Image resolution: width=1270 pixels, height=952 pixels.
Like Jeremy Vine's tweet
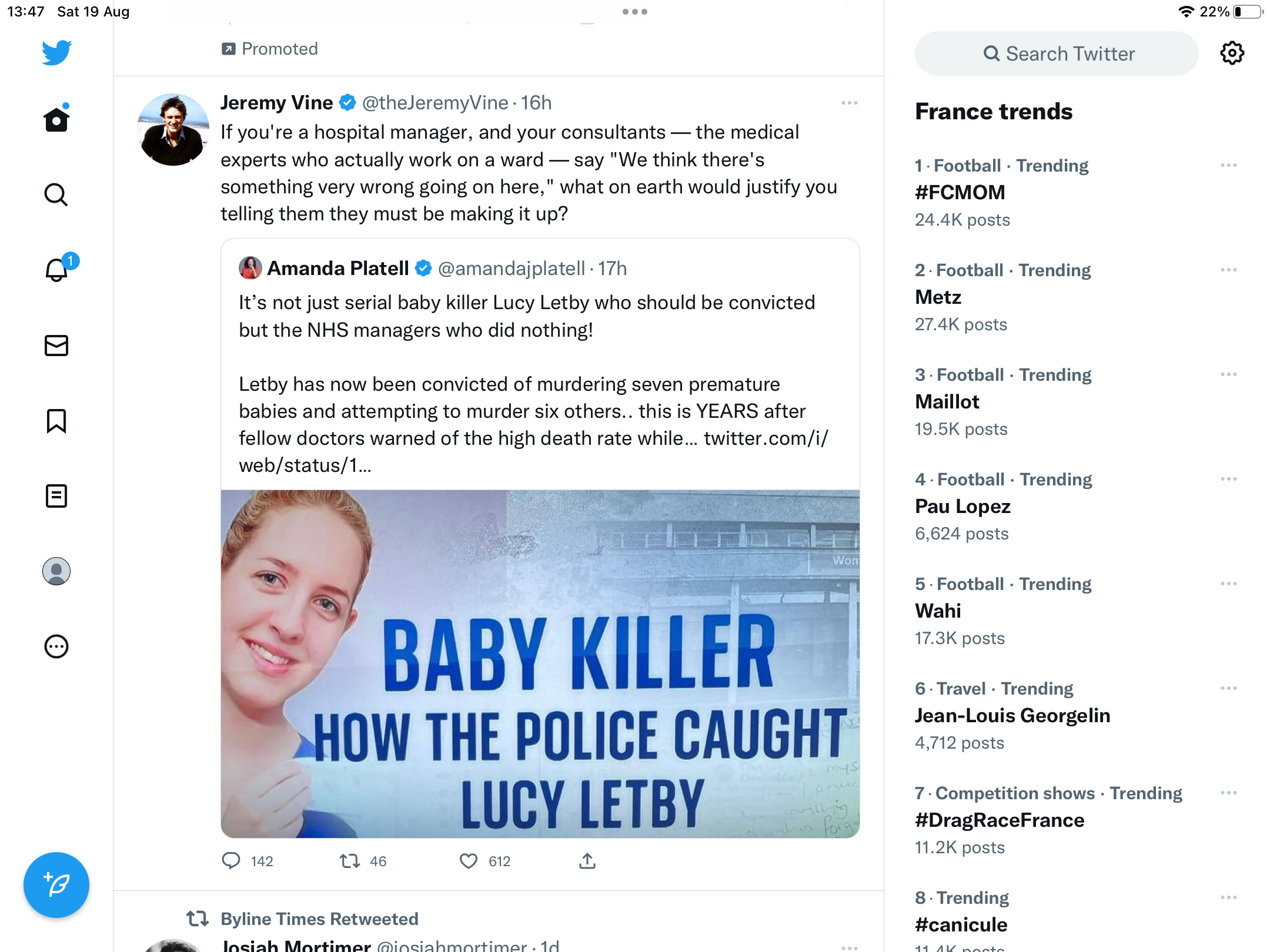(469, 862)
